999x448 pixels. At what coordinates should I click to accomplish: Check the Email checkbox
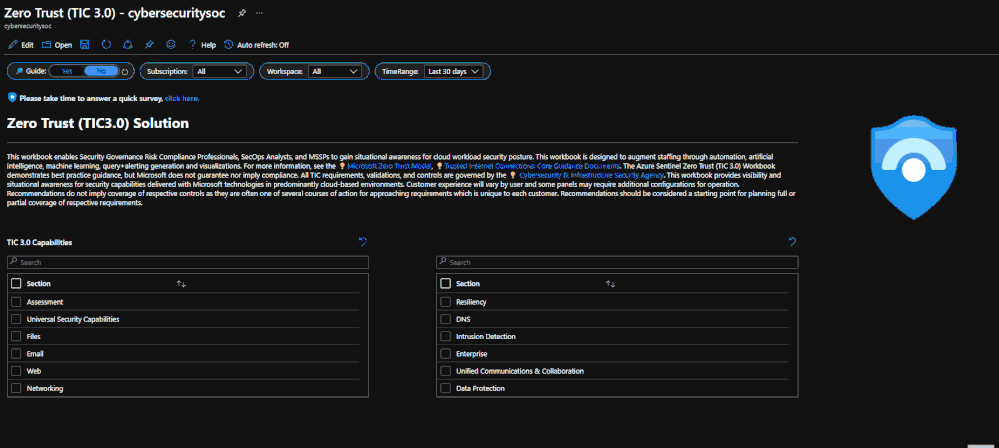tap(16, 354)
